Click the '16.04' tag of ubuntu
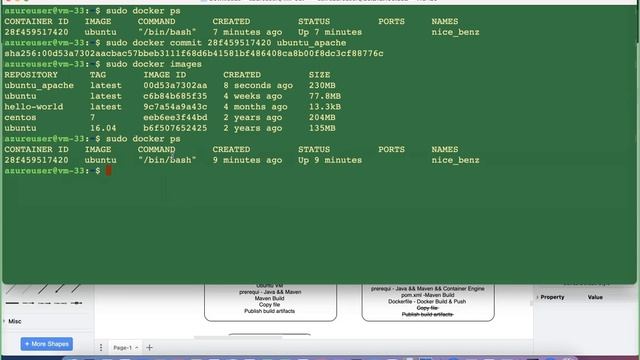The height and width of the screenshot is (360, 640). tap(103, 128)
